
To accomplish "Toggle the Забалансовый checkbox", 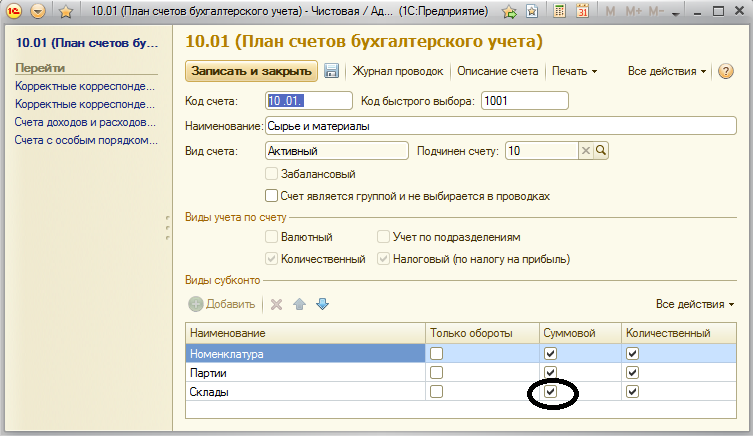I will (271, 174).
